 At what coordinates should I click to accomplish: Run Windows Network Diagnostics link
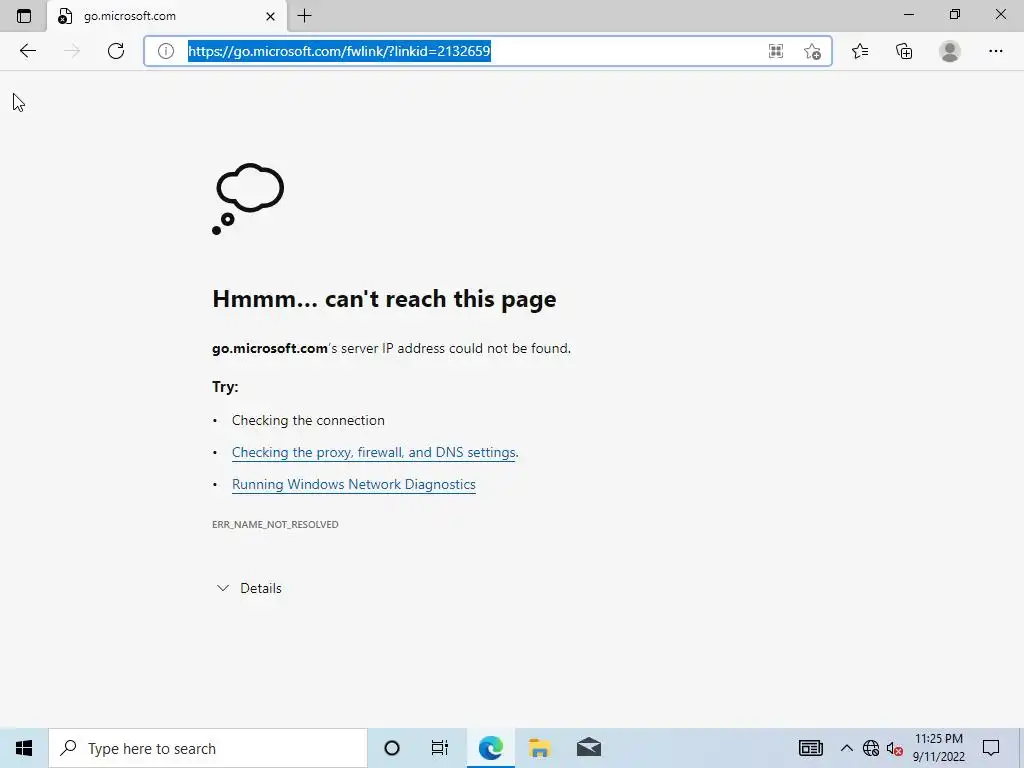(353, 485)
